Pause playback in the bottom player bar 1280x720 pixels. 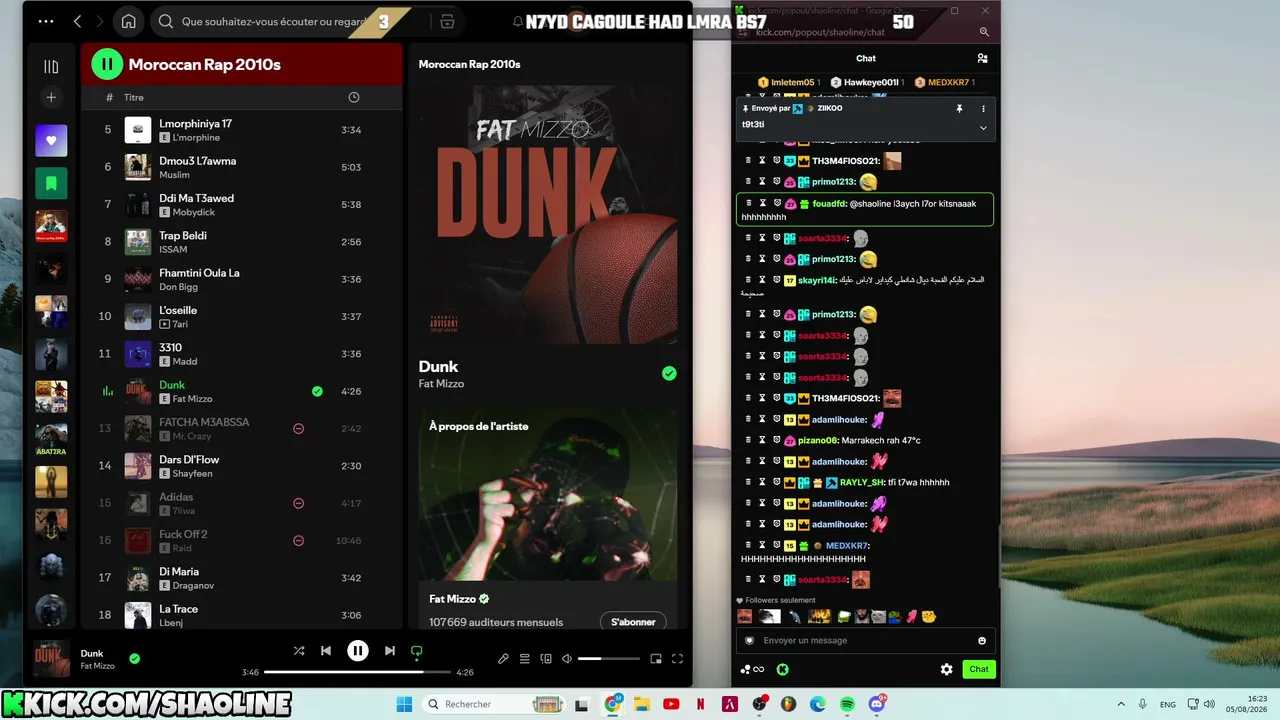(x=357, y=650)
